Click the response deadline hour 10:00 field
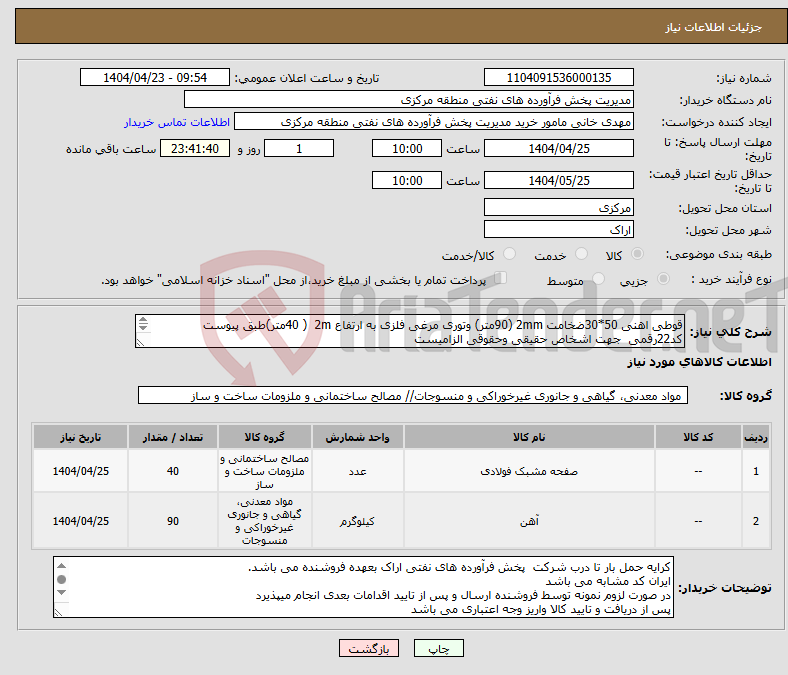Viewport: 788px width, 675px height. [x=407, y=148]
